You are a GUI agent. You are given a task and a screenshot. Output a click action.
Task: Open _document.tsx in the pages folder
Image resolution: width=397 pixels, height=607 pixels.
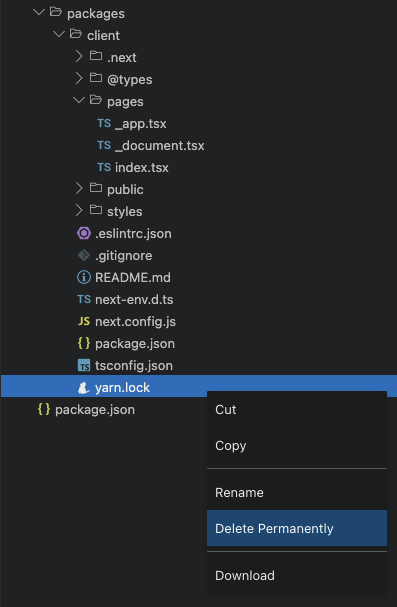click(159, 146)
